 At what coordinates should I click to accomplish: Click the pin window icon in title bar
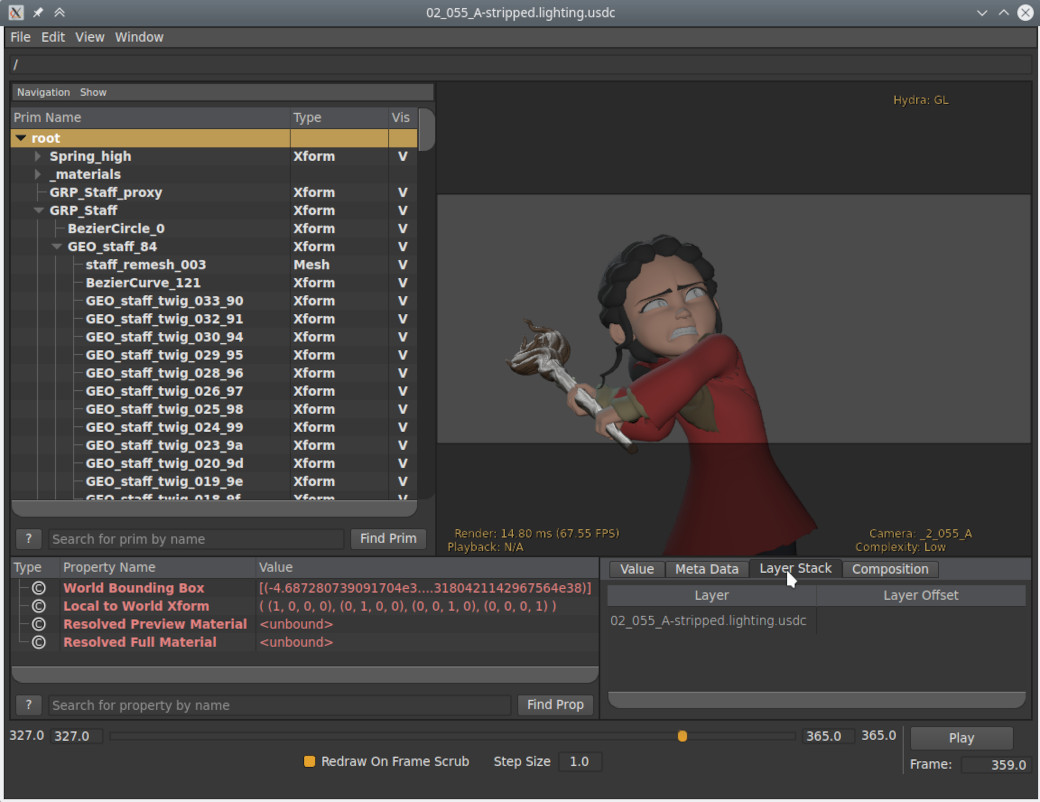[x=38, y=13]
